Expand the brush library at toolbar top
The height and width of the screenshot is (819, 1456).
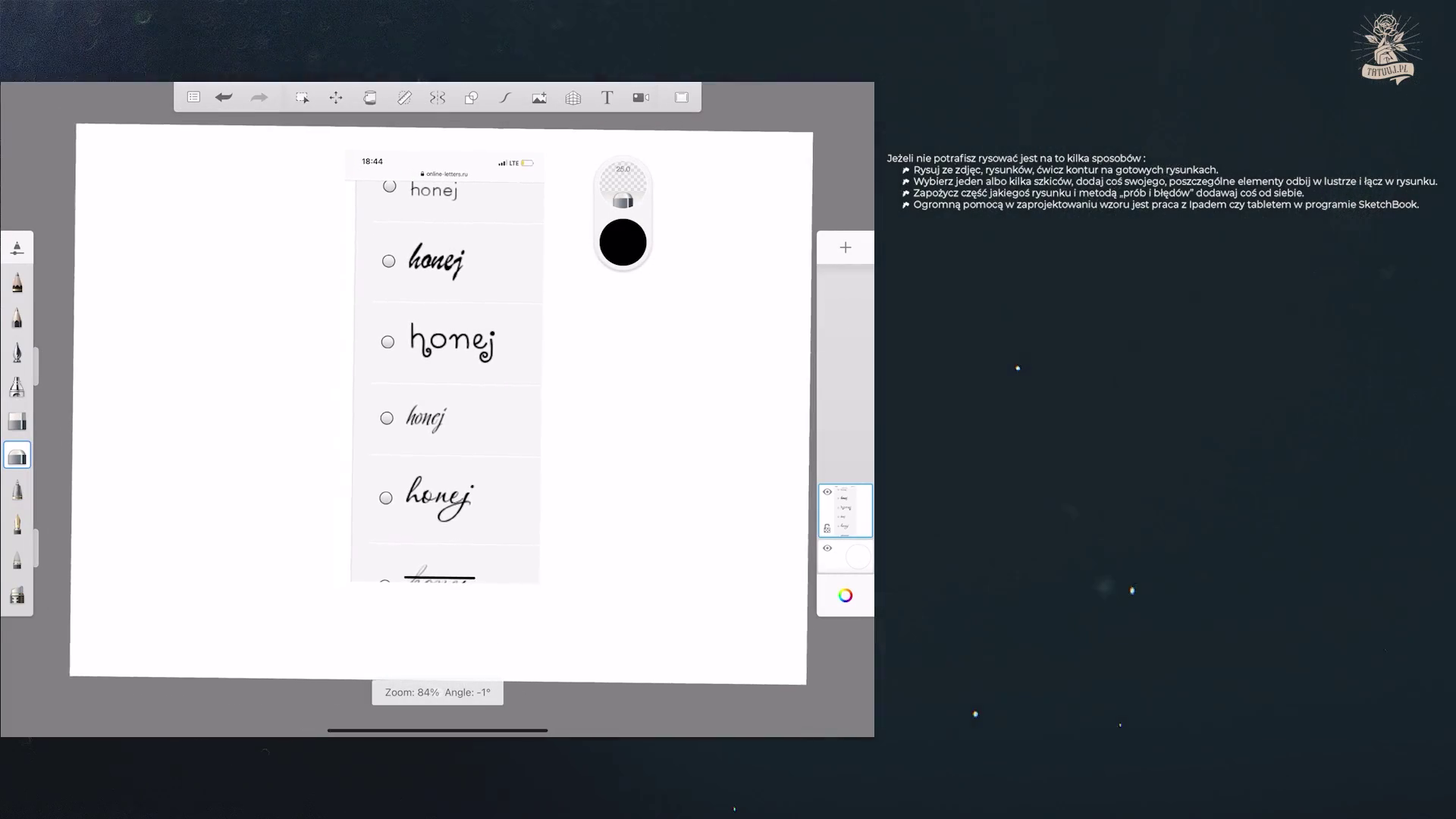pyautogui.click(x=17, y=248)
